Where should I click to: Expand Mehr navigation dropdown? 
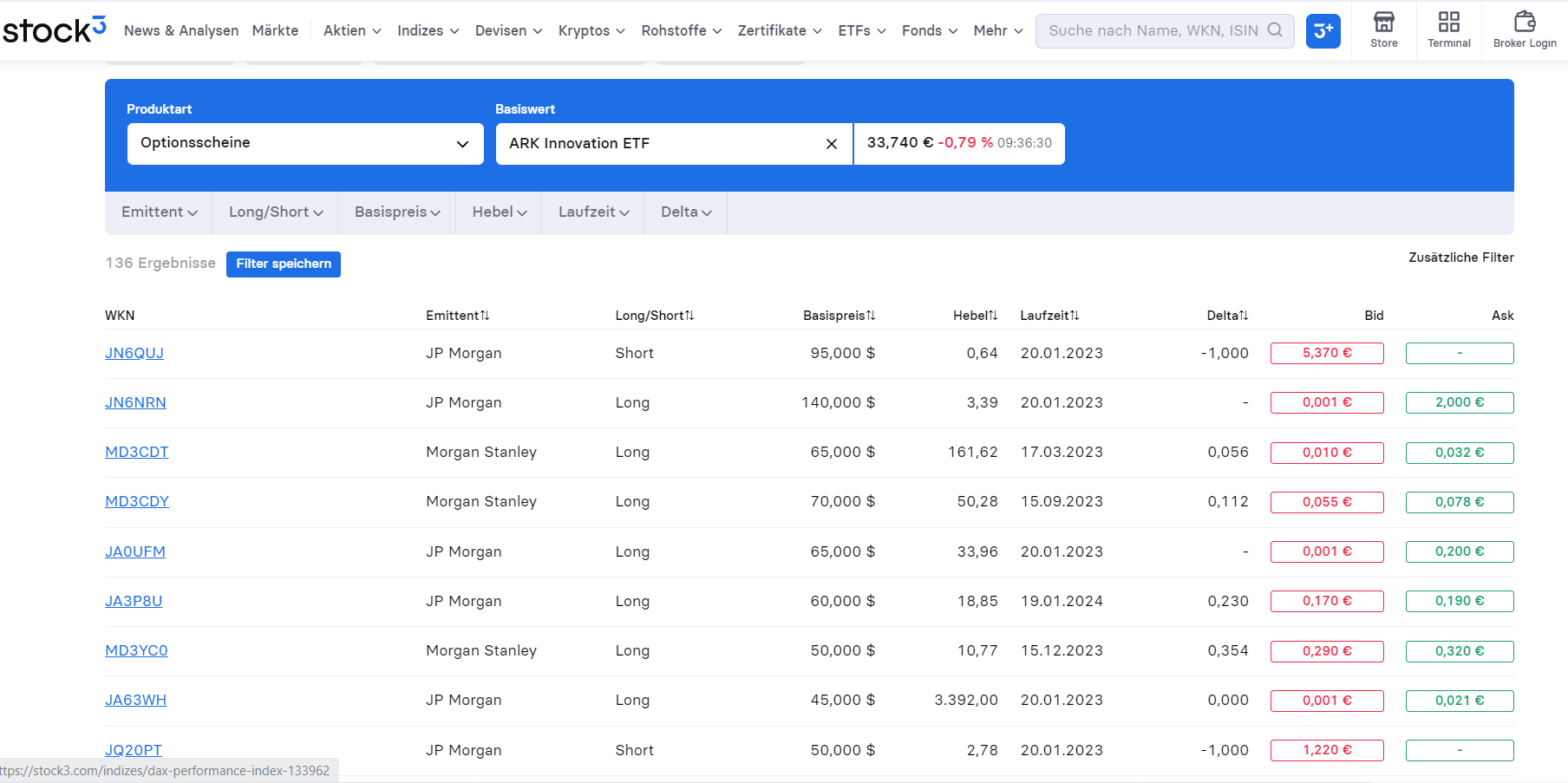(x=998, y=30)
